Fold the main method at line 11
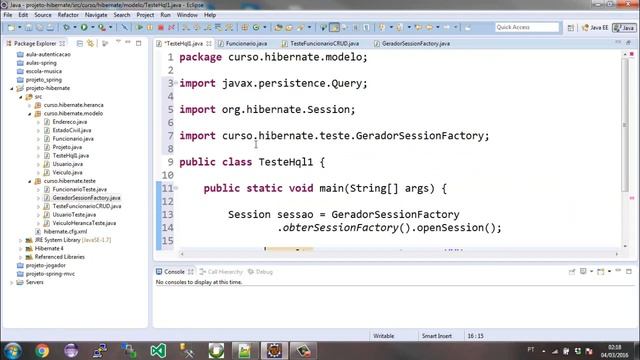This screenshot has width=640, height=360. pyautogui.click(x=176, y=188)
